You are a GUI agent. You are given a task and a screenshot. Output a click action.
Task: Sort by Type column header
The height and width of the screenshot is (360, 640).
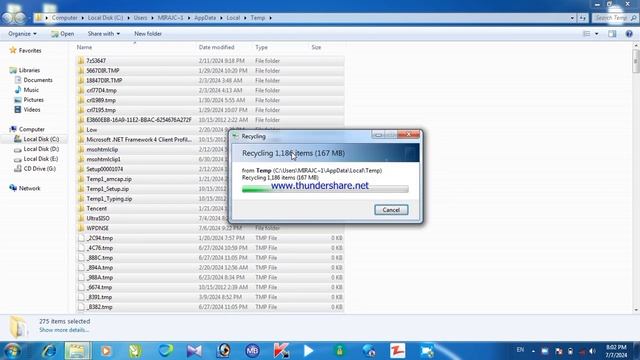(x=262, y=47)
